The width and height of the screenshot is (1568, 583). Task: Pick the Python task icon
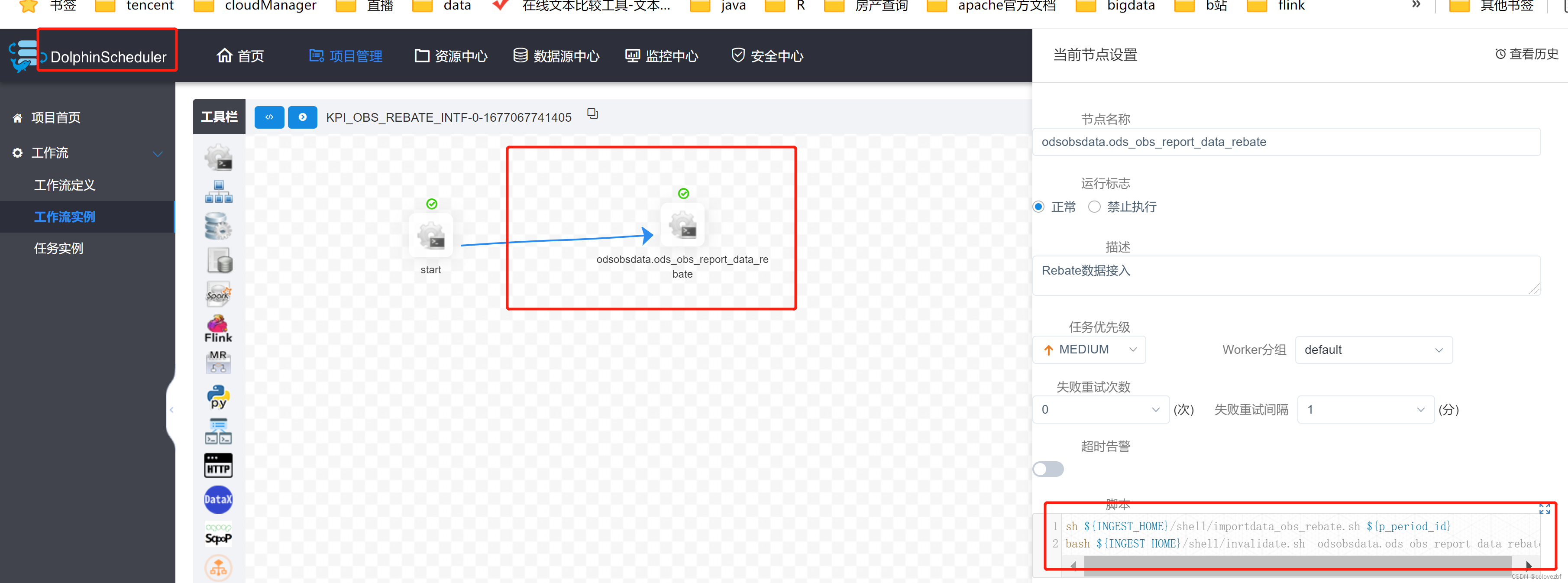pyautogui.click(x=218, y=397)
